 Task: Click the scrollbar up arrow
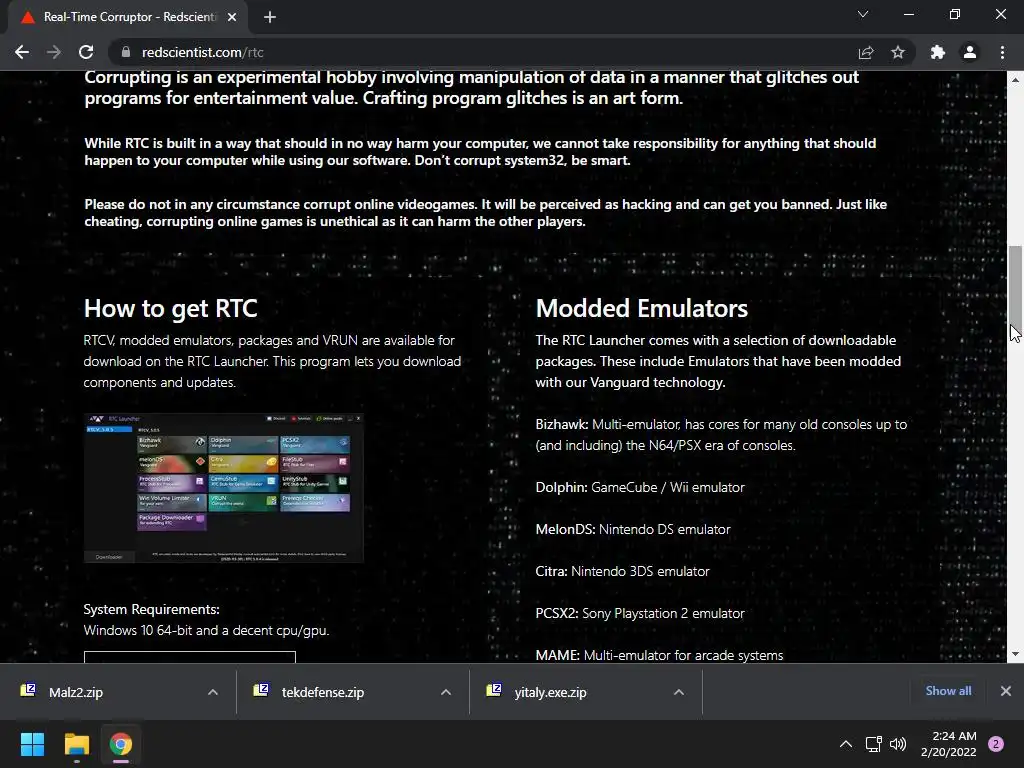[1015, 80]
